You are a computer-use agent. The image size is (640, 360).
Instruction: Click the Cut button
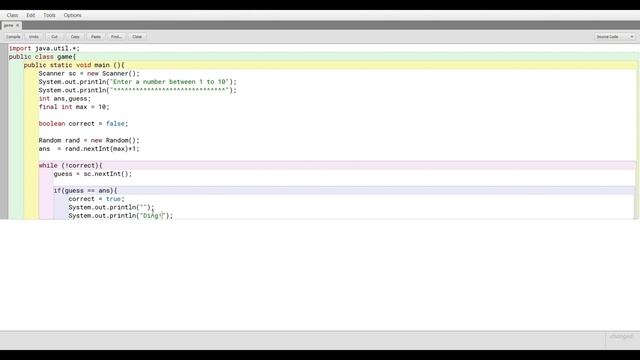coord(54,37)
